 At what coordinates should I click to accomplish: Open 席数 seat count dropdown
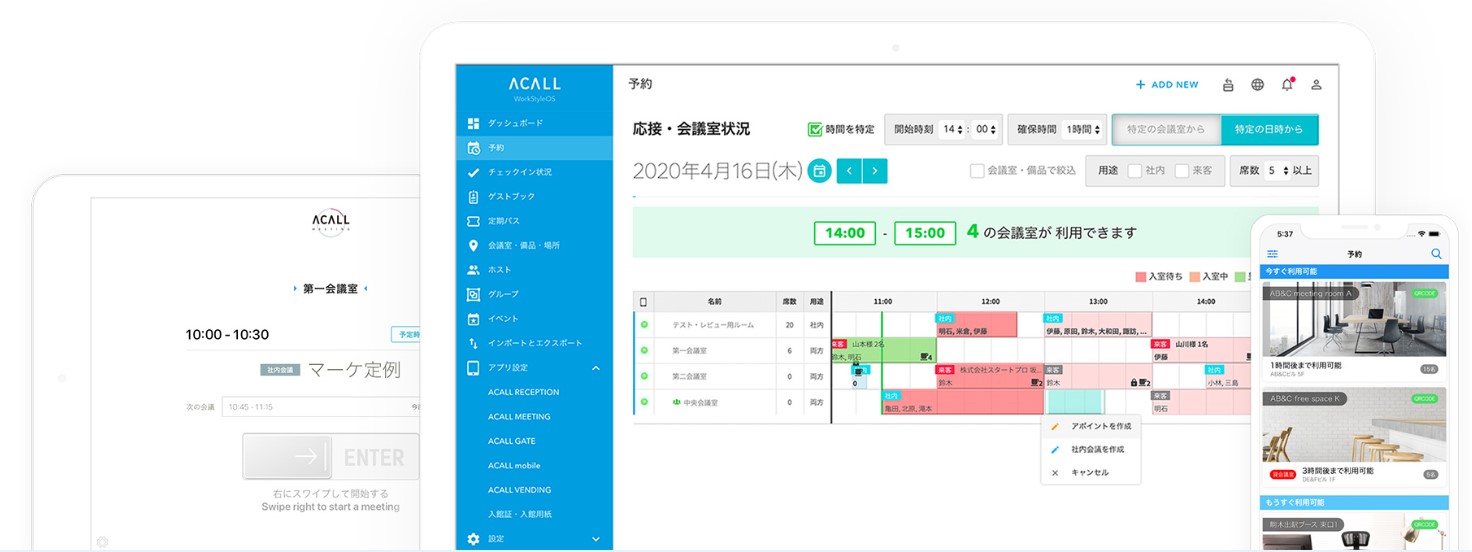point(1277,171)
